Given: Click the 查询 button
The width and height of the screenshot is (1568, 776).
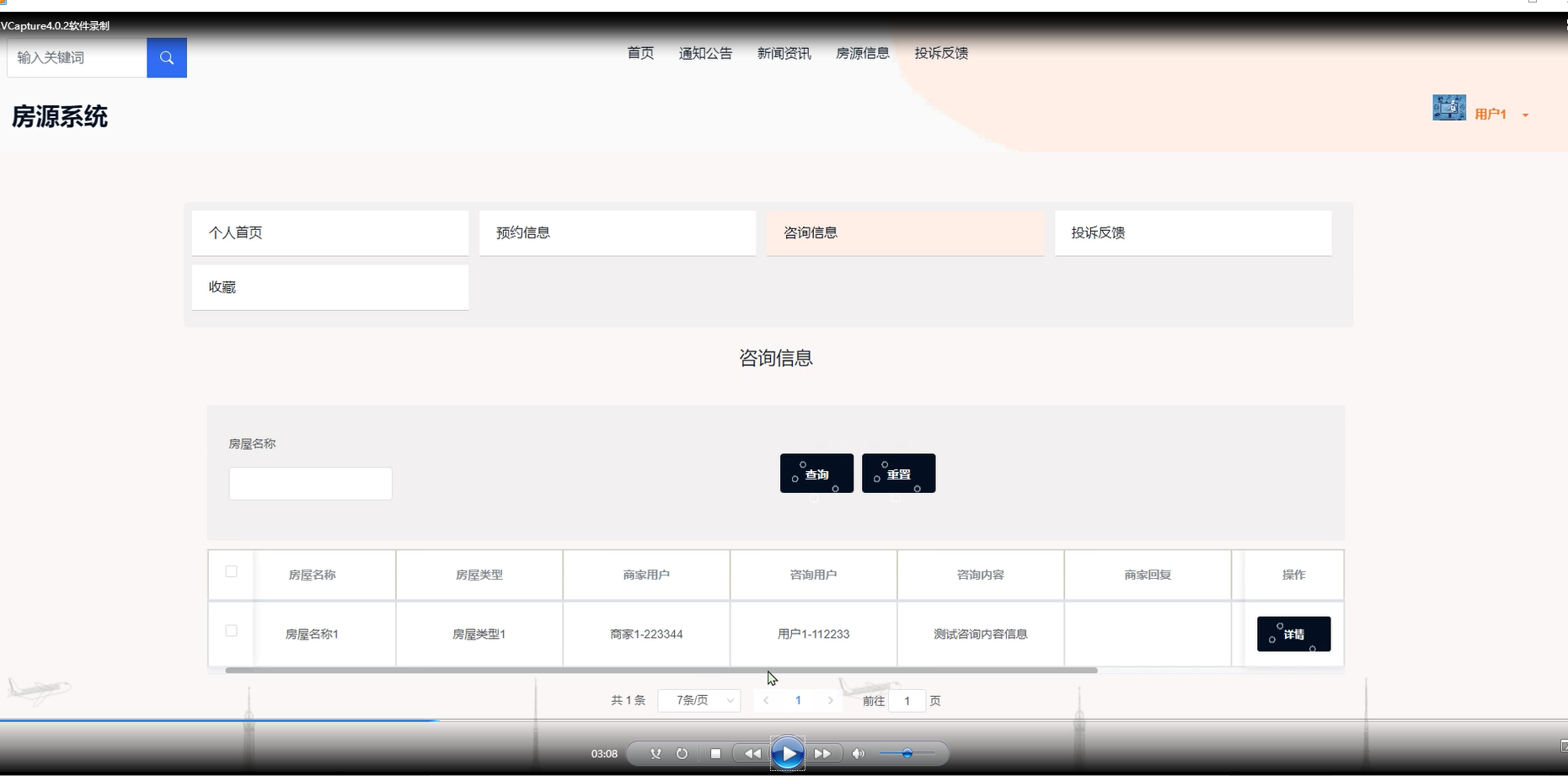Looking at the screenshot, I should pos(816,474).
